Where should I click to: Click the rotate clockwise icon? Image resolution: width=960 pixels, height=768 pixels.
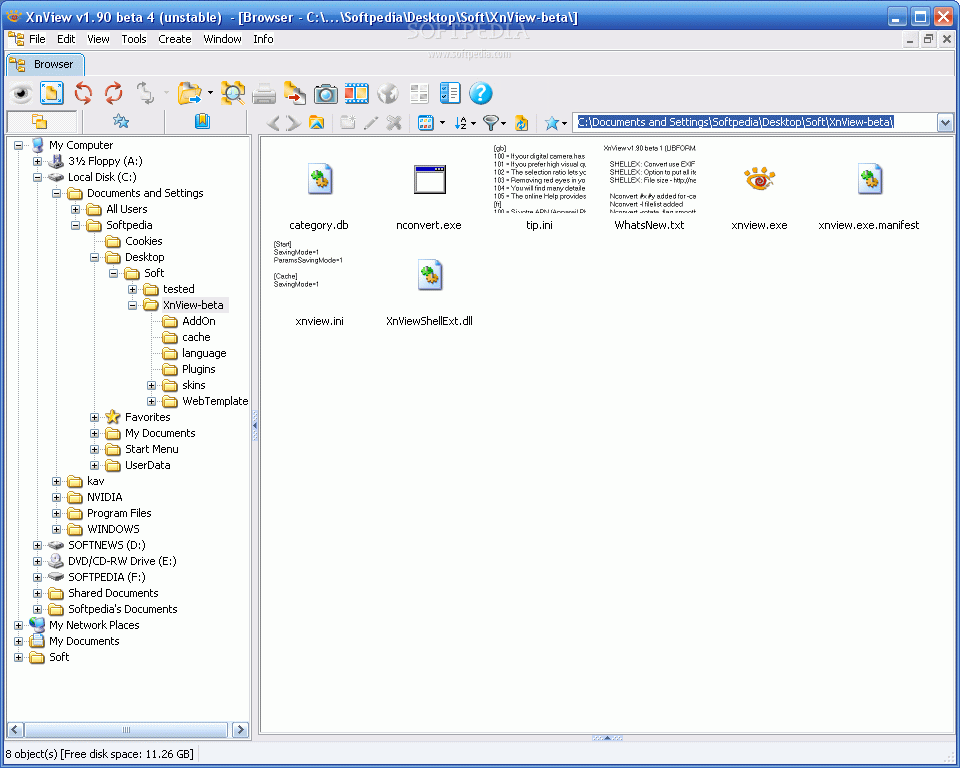click(x=113, y=94)
